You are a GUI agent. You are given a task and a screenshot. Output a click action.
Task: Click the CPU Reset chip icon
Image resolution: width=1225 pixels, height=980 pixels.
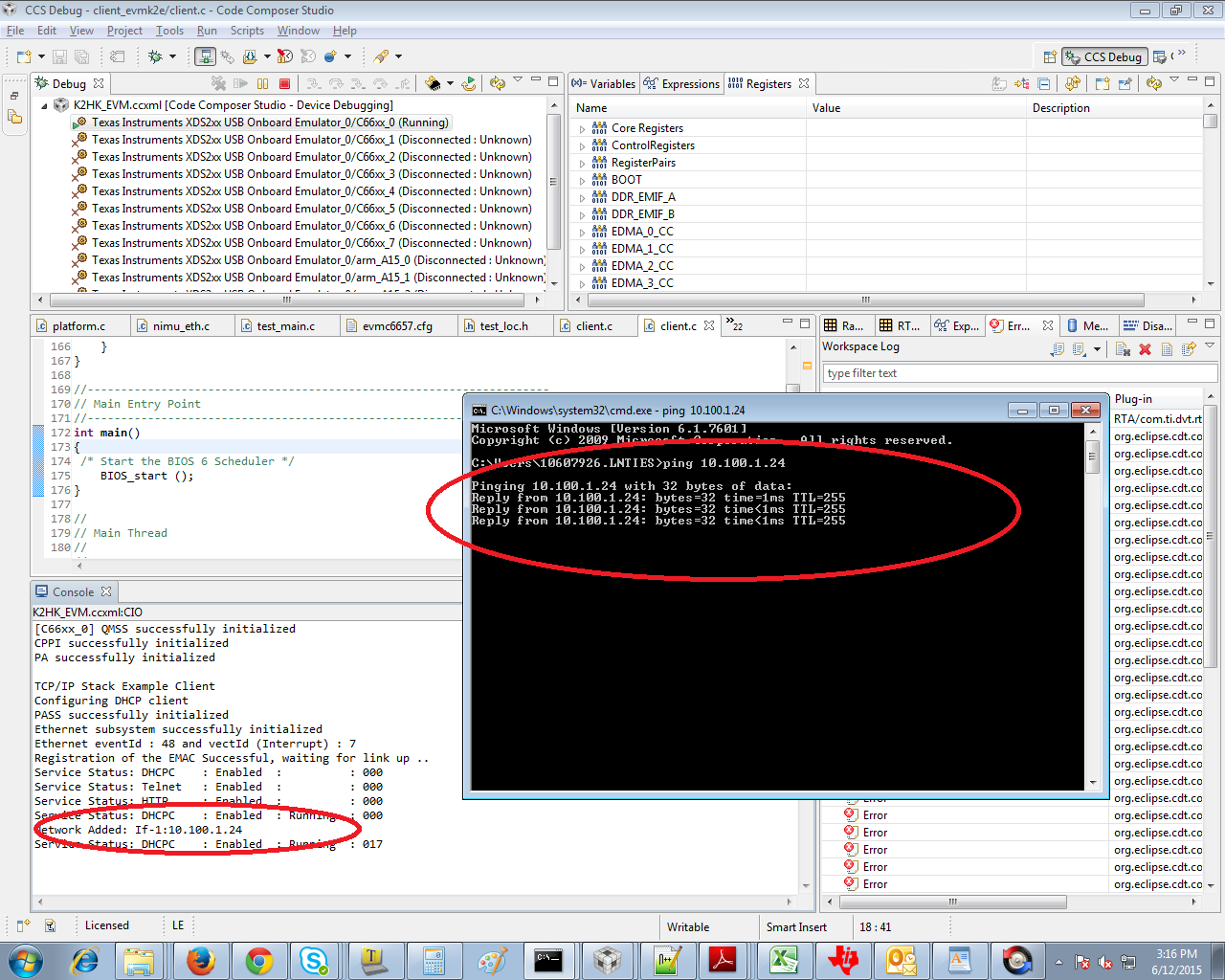pyautogui.click(x=433, y=84)
